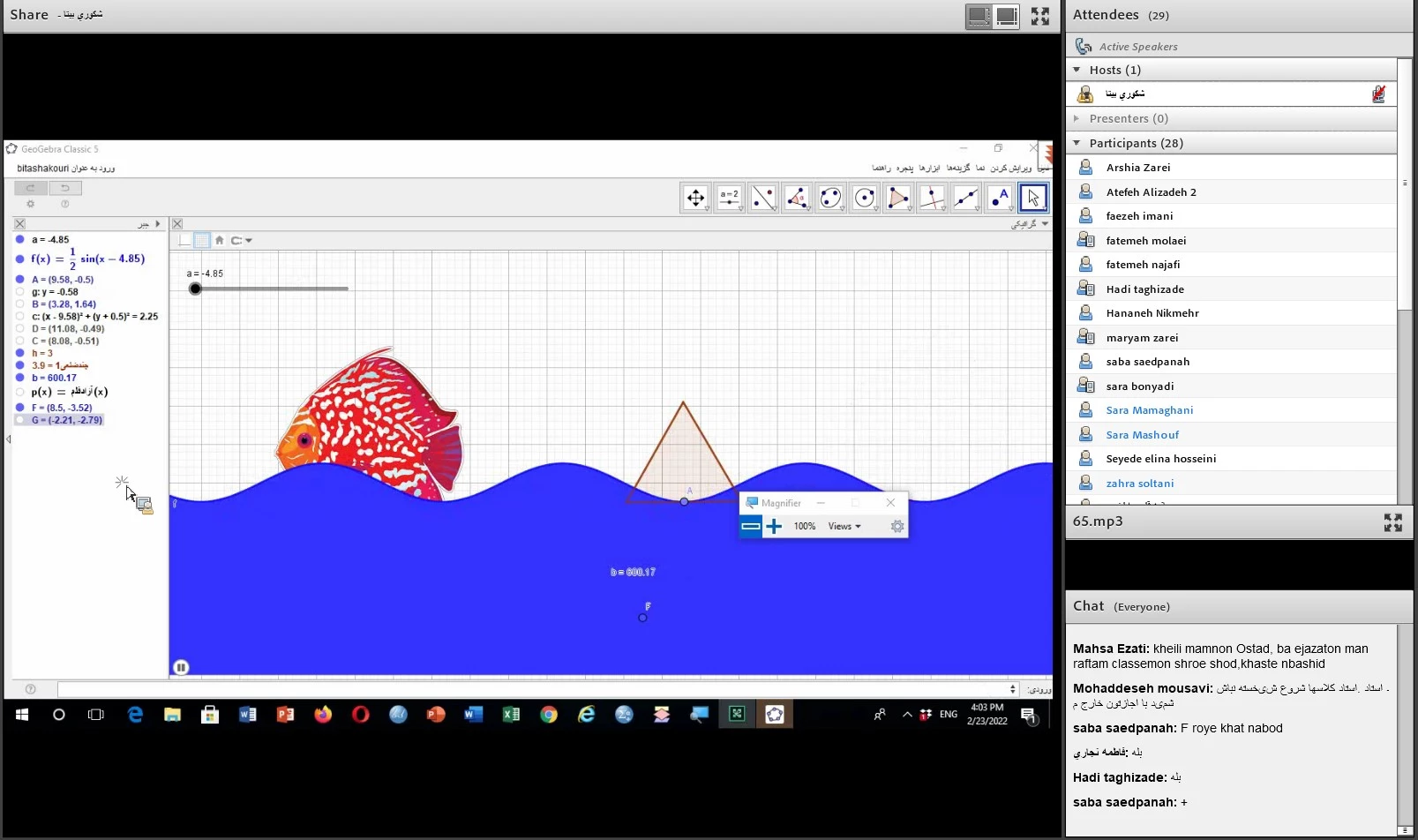Viewport: 1418px width, 840px height.
Task: Select the Angle tool
Action: coord(797,198)
